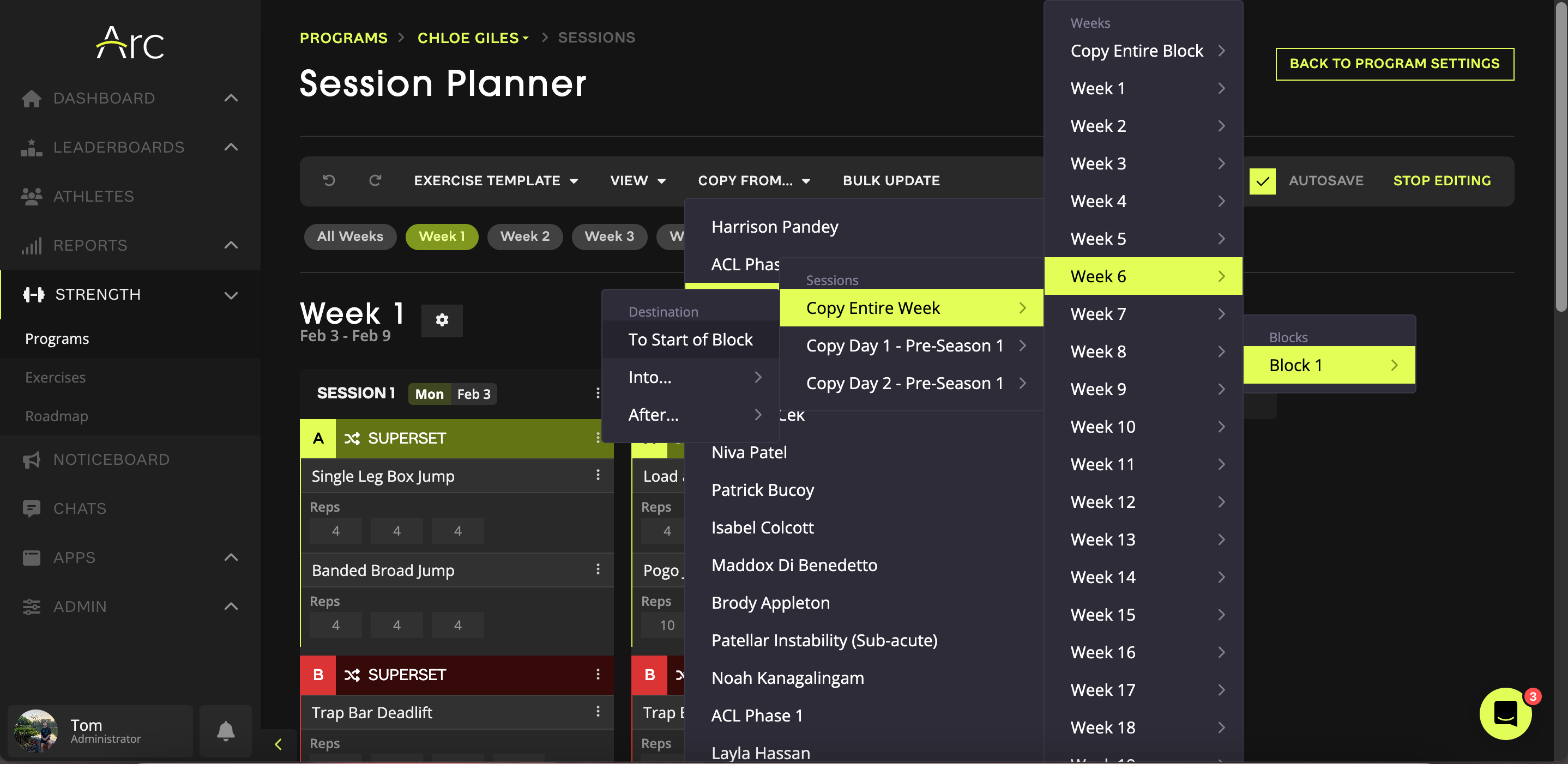Click the redo arrow icon in toolbar

click(375, 180)
